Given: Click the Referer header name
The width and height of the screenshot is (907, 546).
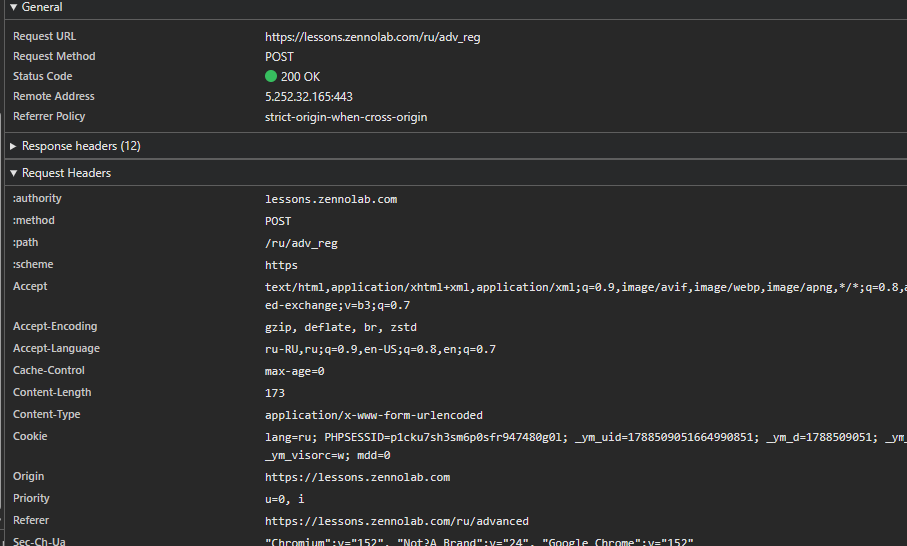Looking at the screenshot, I should [x=31, y=520].
